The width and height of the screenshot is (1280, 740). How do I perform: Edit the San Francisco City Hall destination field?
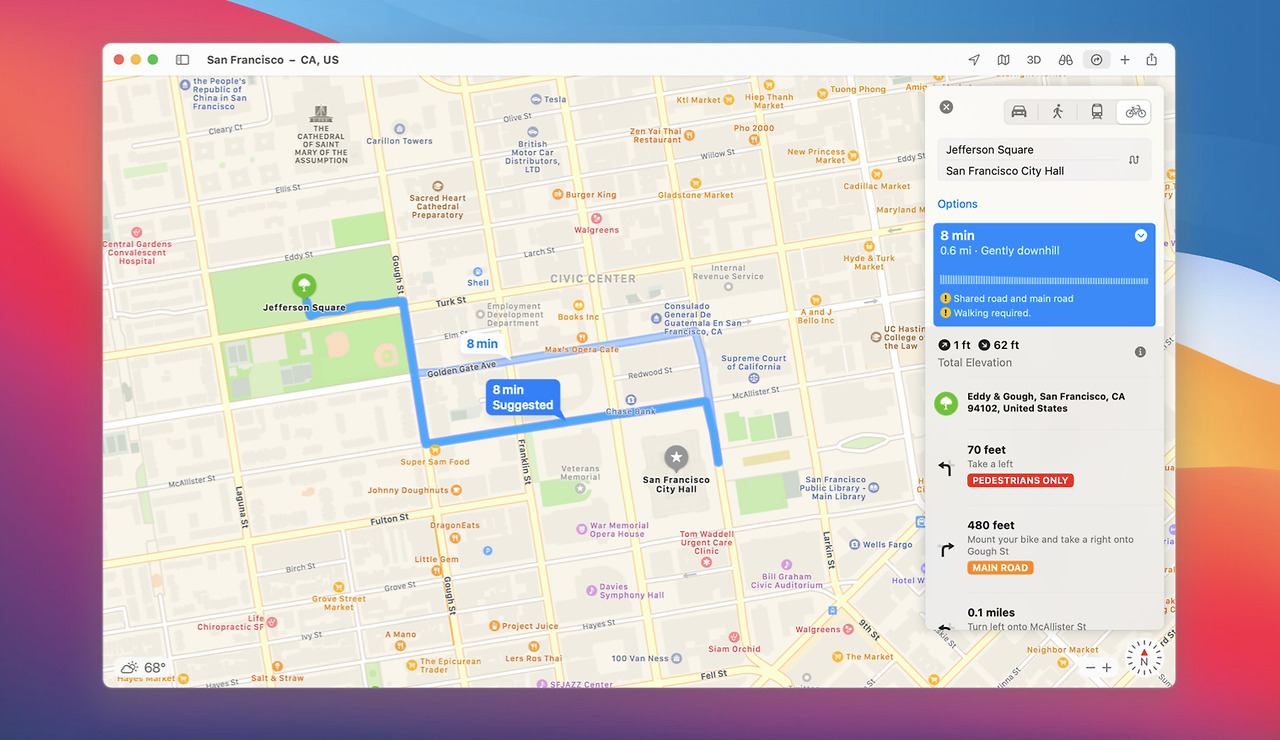1028,171
